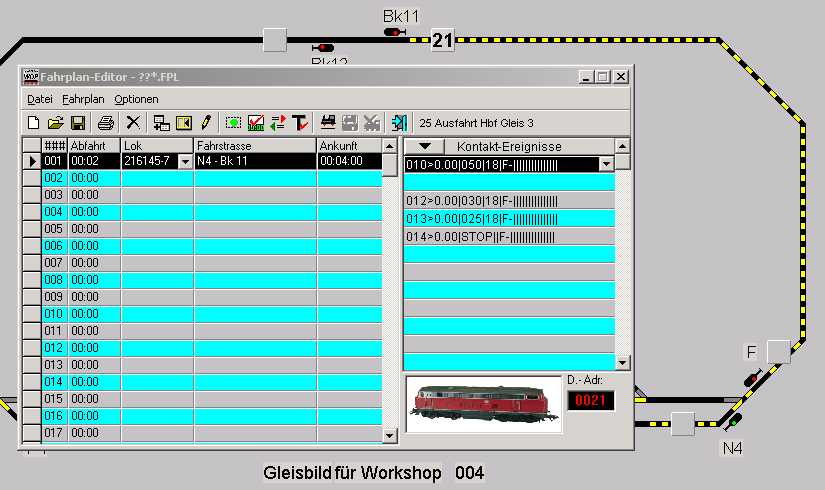Minimize the Fahrplan-Editor window
Image resolution: width=825 pixels, height=490 pixels.
coord(587,77)
